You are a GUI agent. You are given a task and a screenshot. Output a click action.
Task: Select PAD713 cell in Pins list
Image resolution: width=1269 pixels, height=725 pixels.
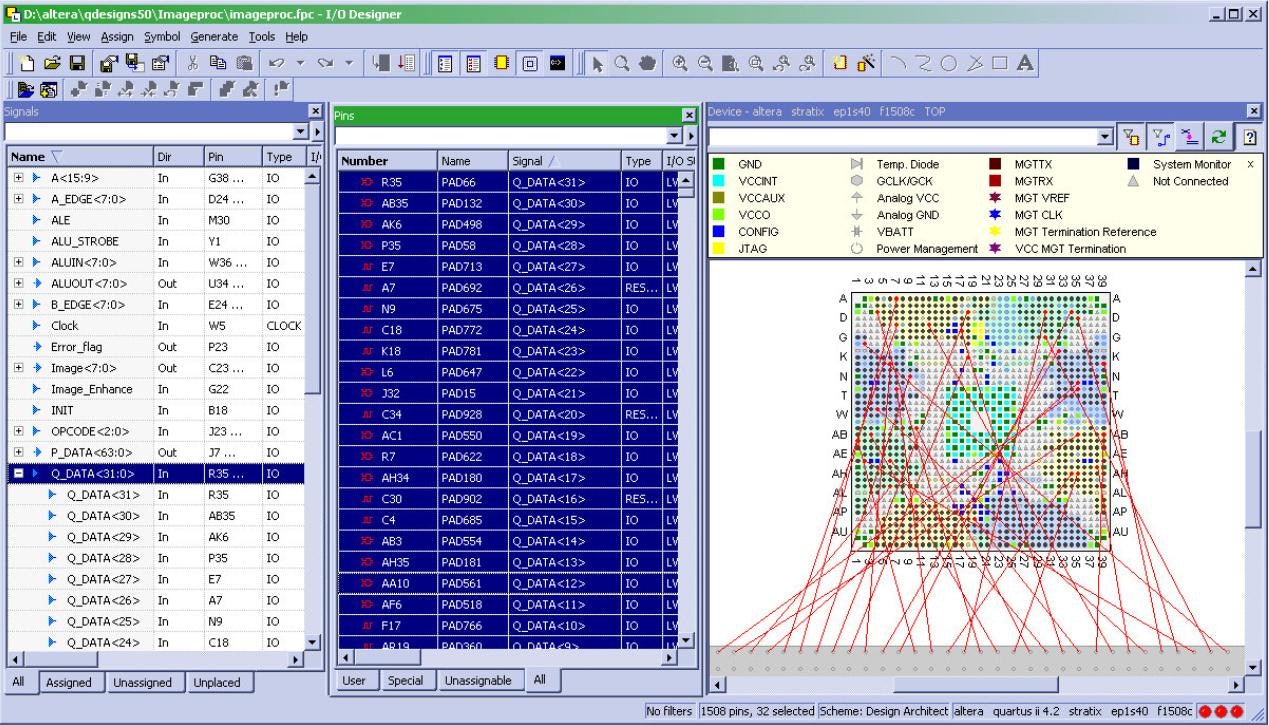[x=473, y=266]
